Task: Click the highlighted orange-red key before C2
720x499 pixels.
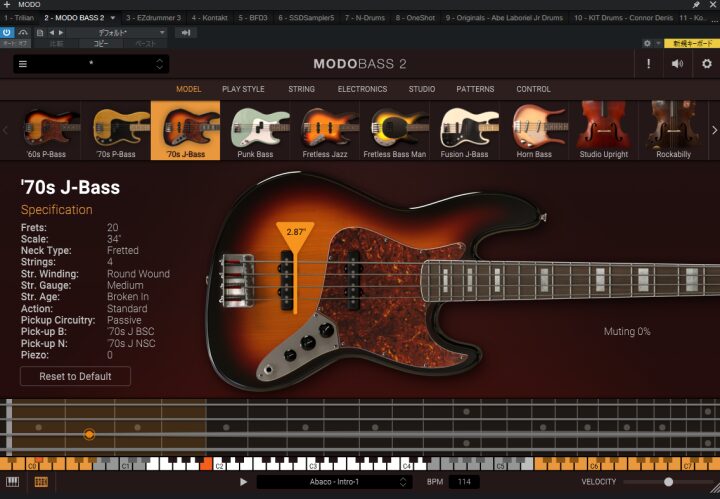Action: click(206, 464)
